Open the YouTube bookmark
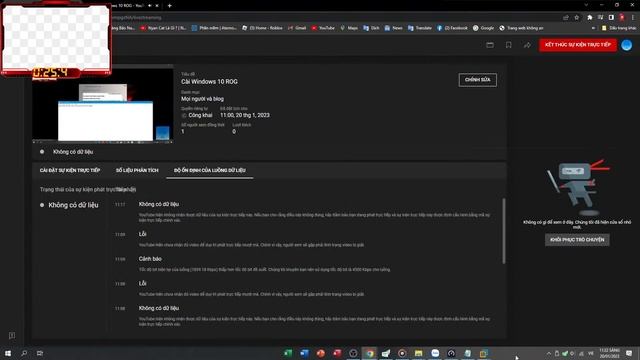 pyautogui.click(x=323, y=28)
